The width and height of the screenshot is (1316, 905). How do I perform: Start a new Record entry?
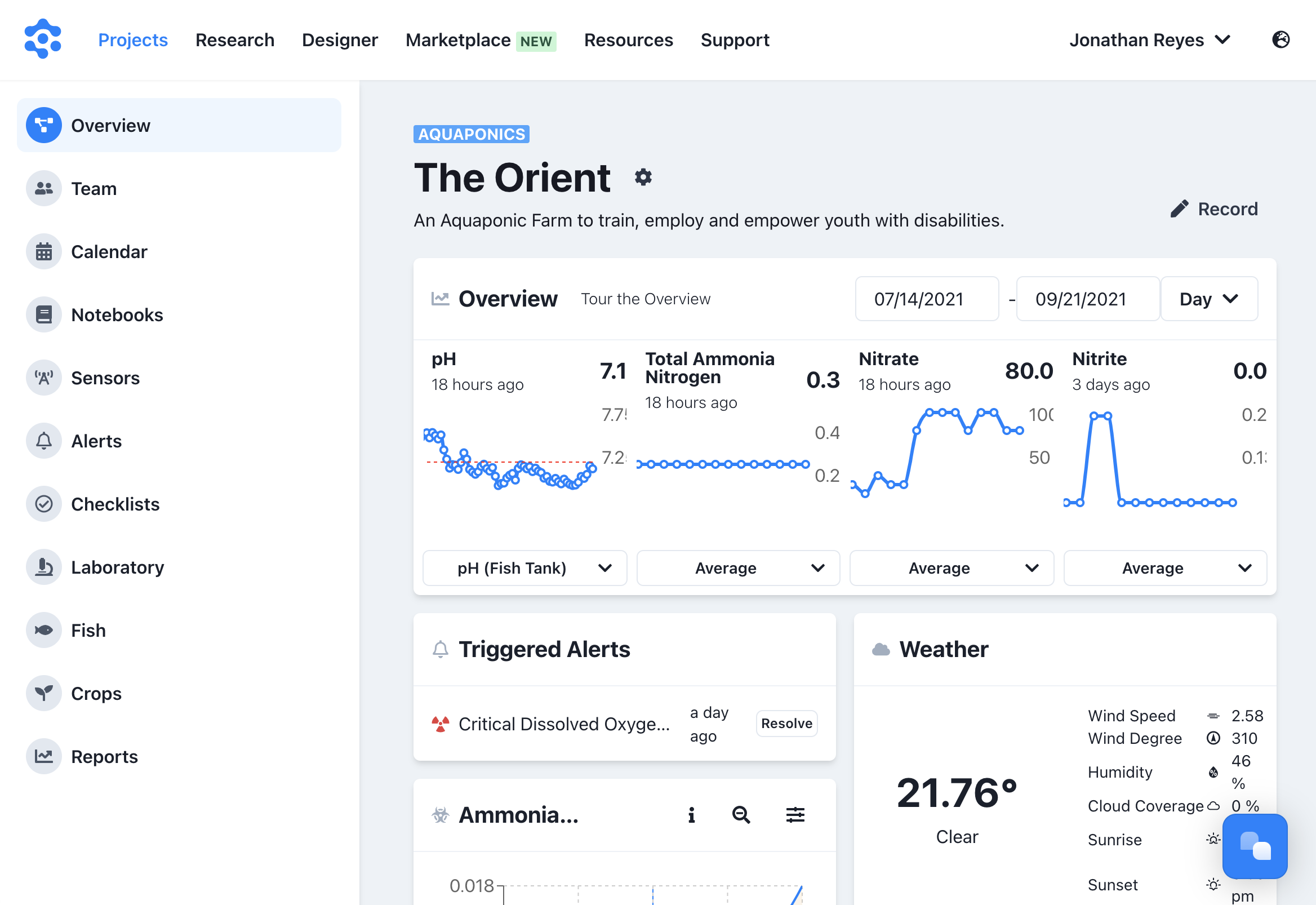[1214, 208]
